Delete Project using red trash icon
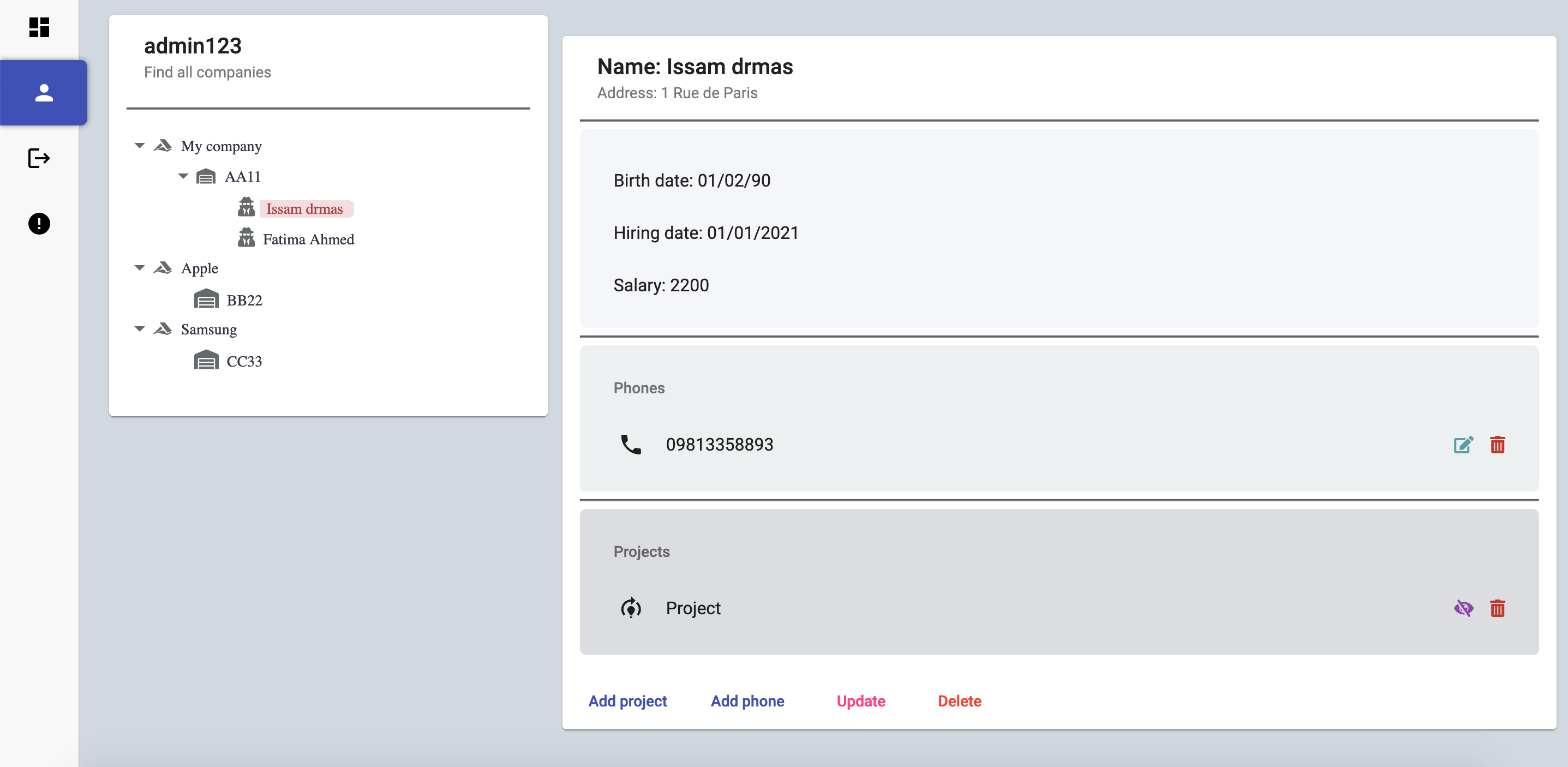Viewport: 1568px width, 767px height. [x=1498, y=608]
